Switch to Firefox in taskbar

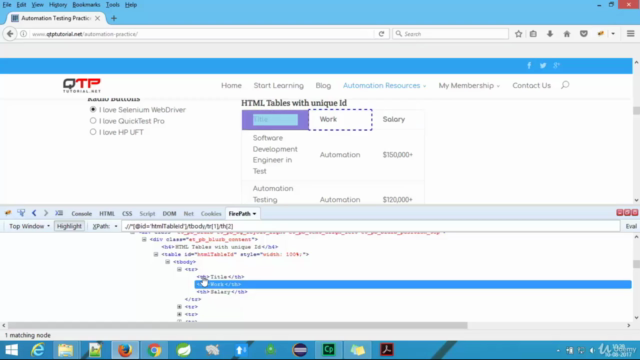point(125,350)
